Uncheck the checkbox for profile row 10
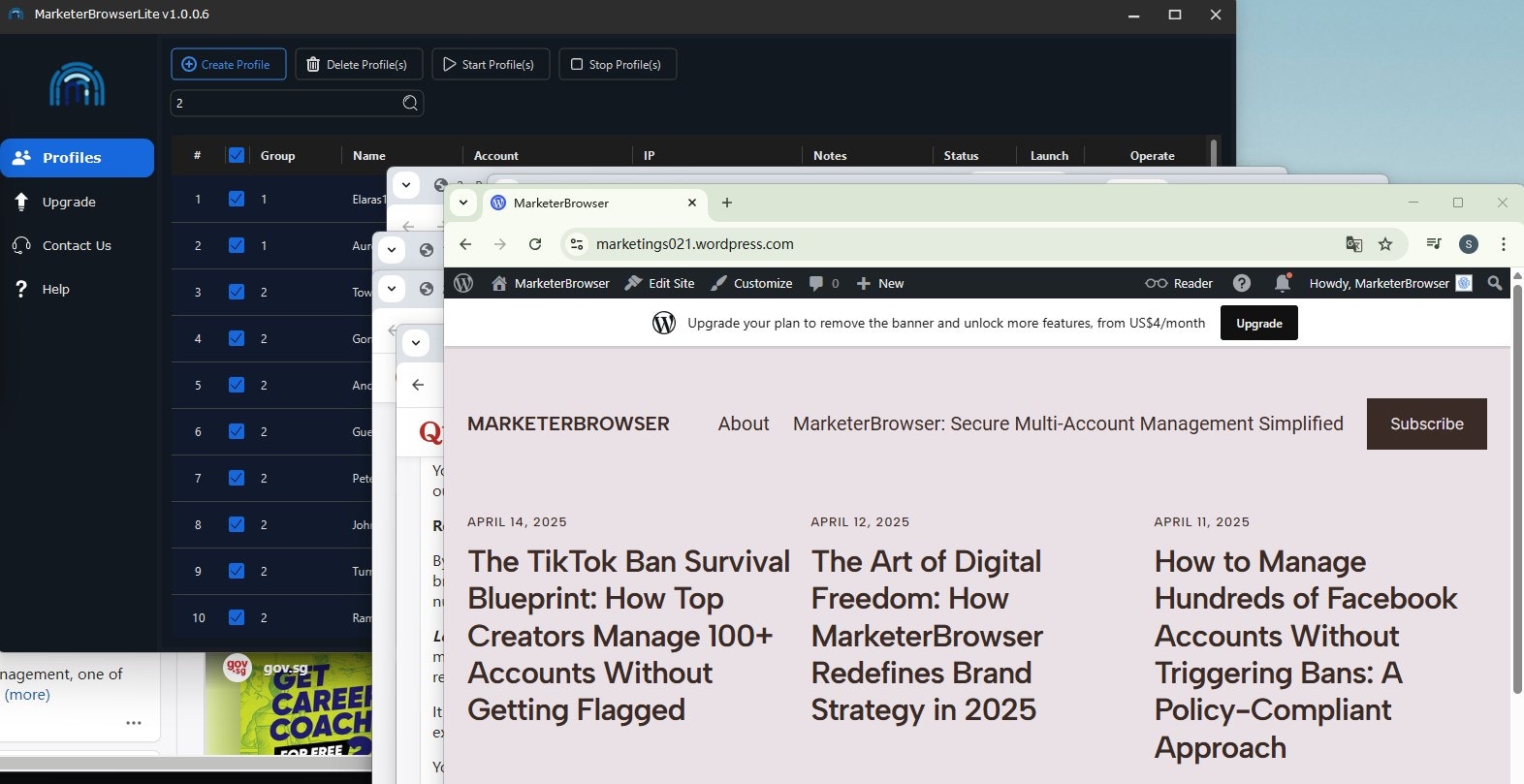Viewport: 1524px width, 784px height. point(236,617)
